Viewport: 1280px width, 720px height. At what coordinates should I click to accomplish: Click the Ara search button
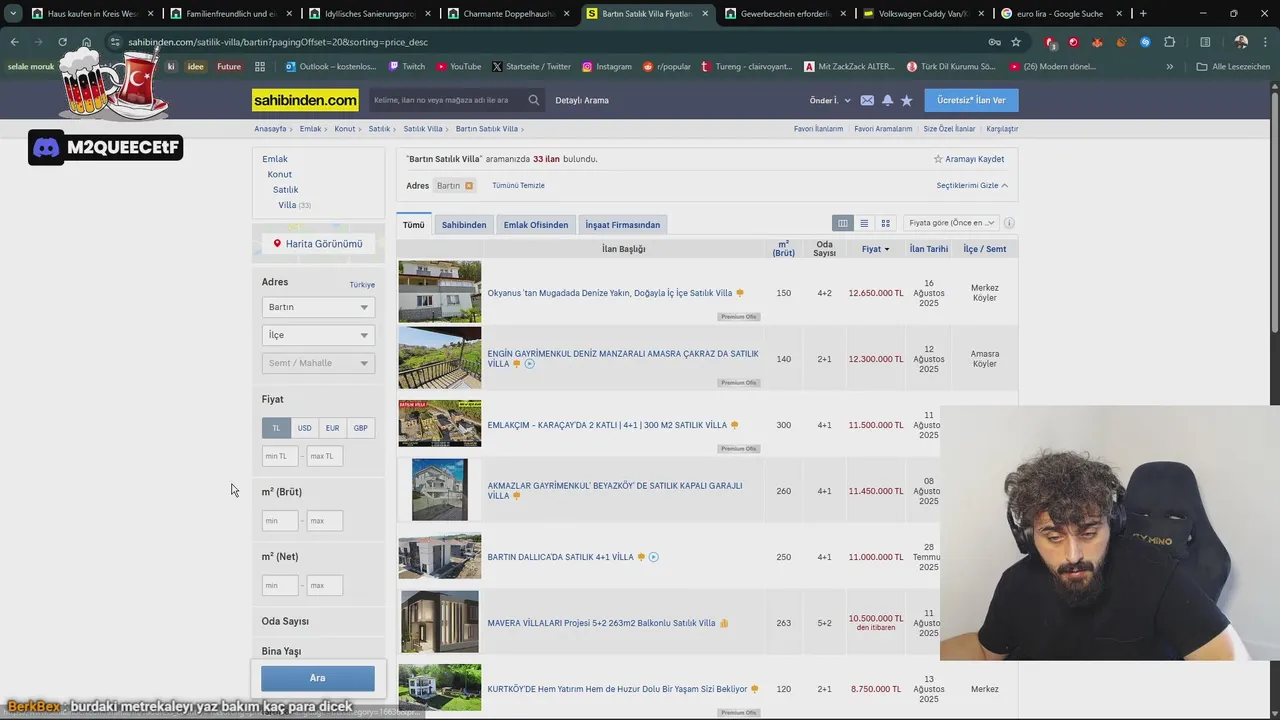(x=318, y=678)
